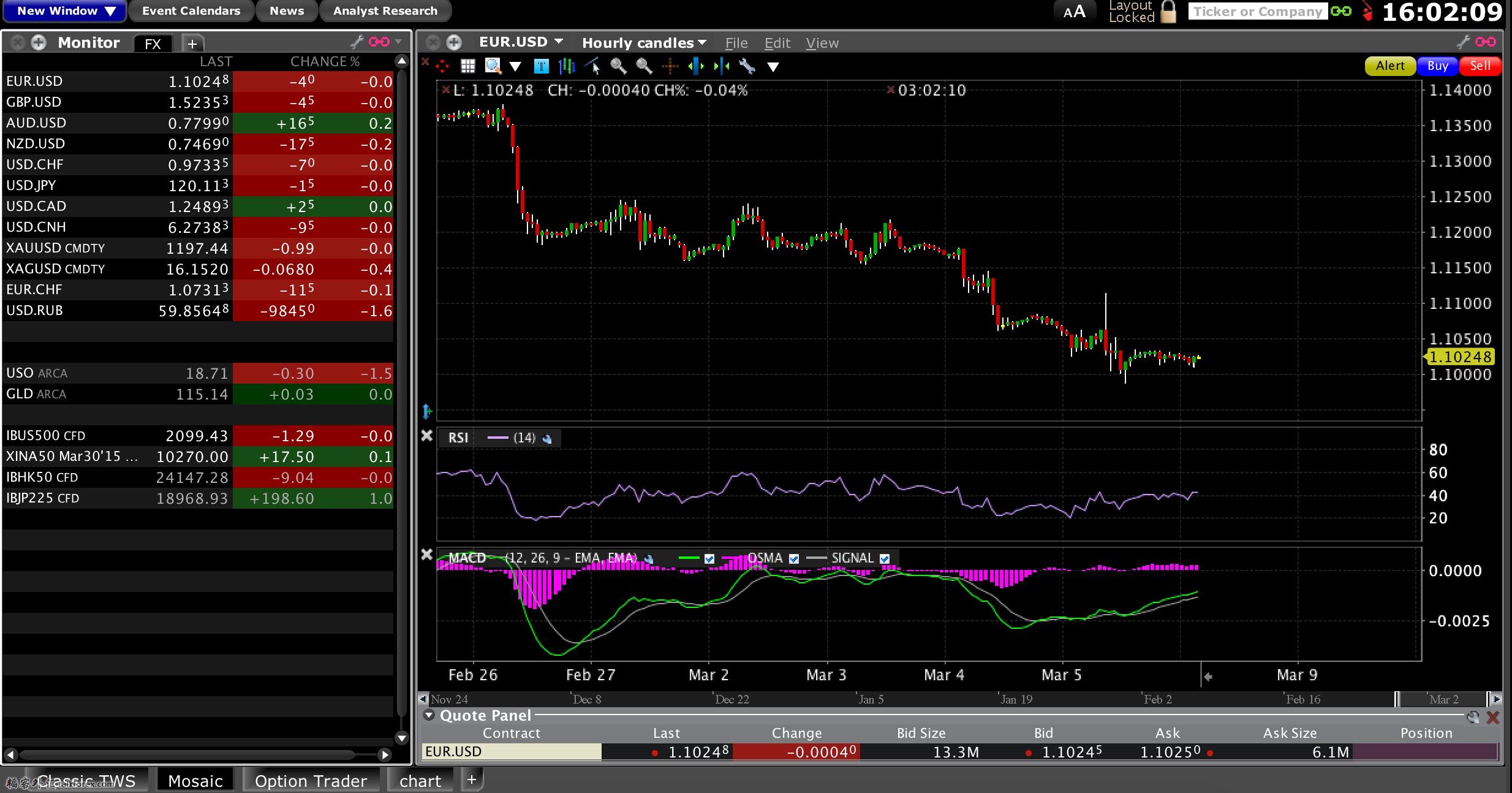1512x793 pixels.
Task: Open the EUR.USD symbol dropdown
Action: click(521, 42)
